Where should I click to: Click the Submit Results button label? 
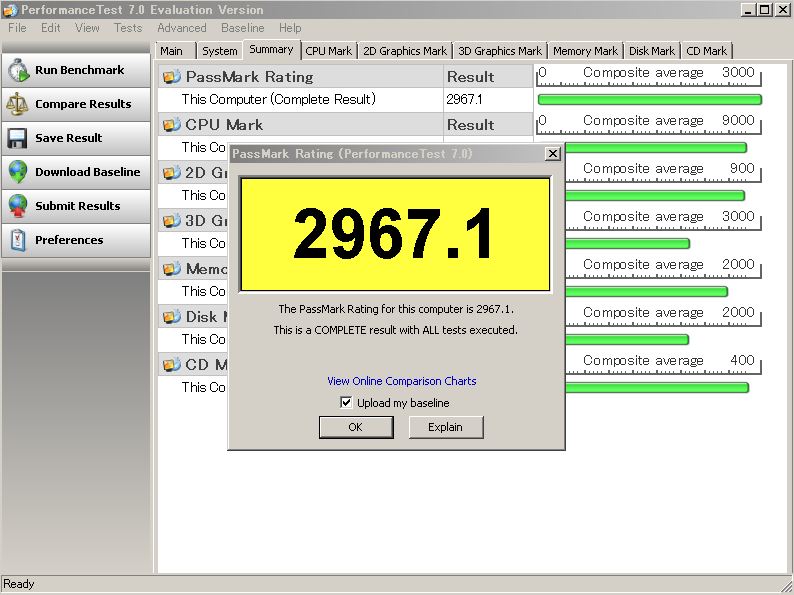tap(77, 206)
